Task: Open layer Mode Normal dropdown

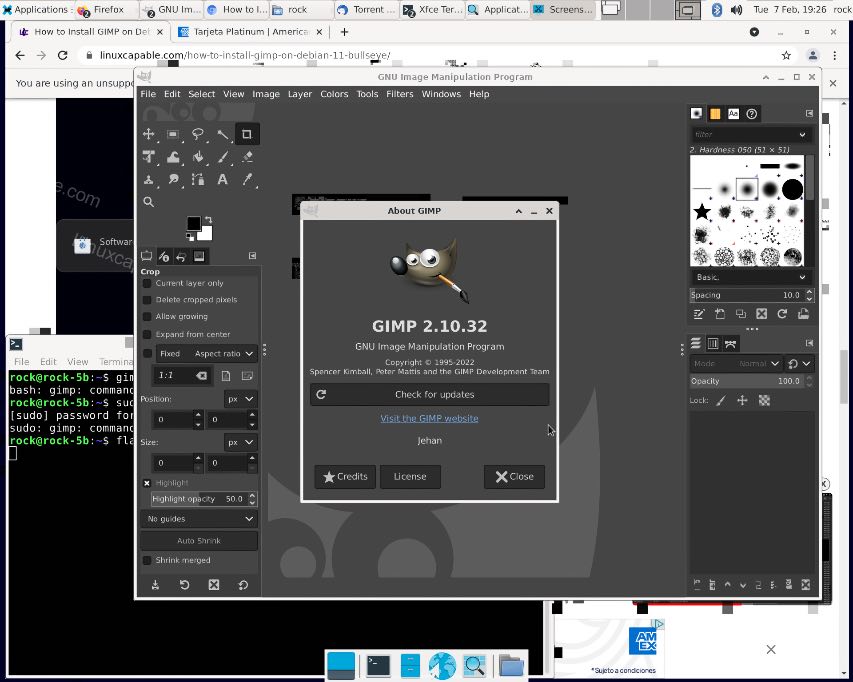Action: 737,363
